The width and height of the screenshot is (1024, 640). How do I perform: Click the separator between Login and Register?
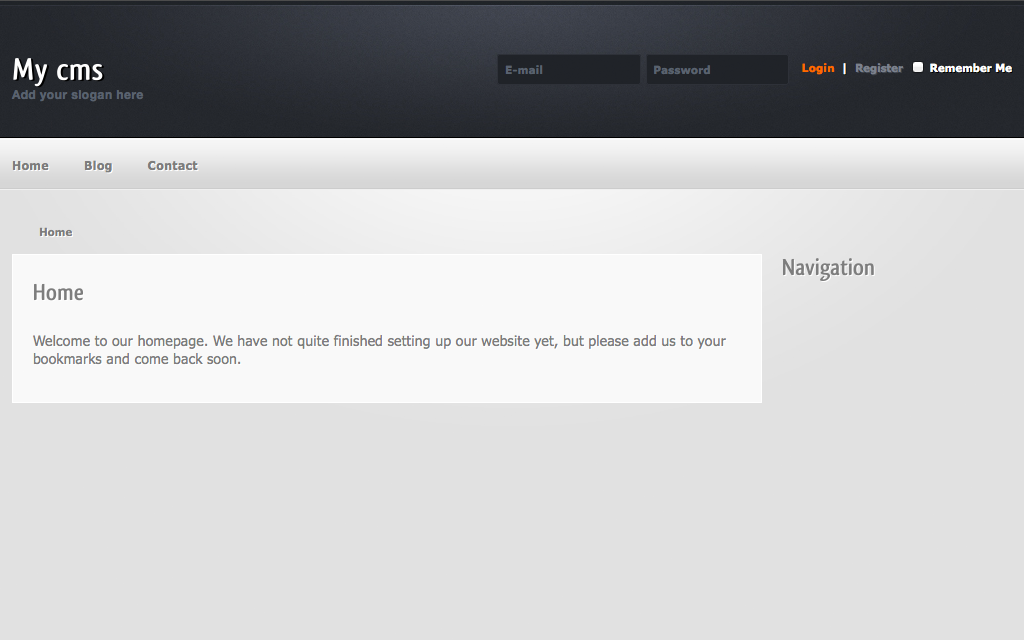tap(844, 68)
